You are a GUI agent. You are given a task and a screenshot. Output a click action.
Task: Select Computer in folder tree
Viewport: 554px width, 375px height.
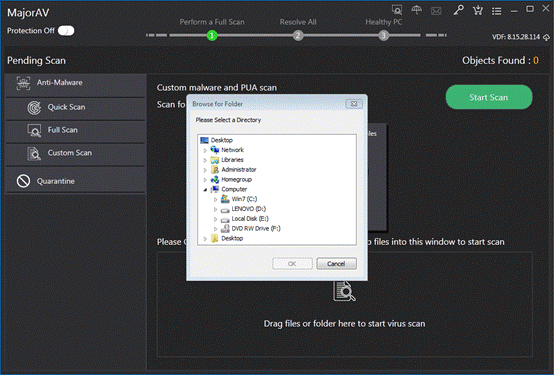click(x=234, y=189)
